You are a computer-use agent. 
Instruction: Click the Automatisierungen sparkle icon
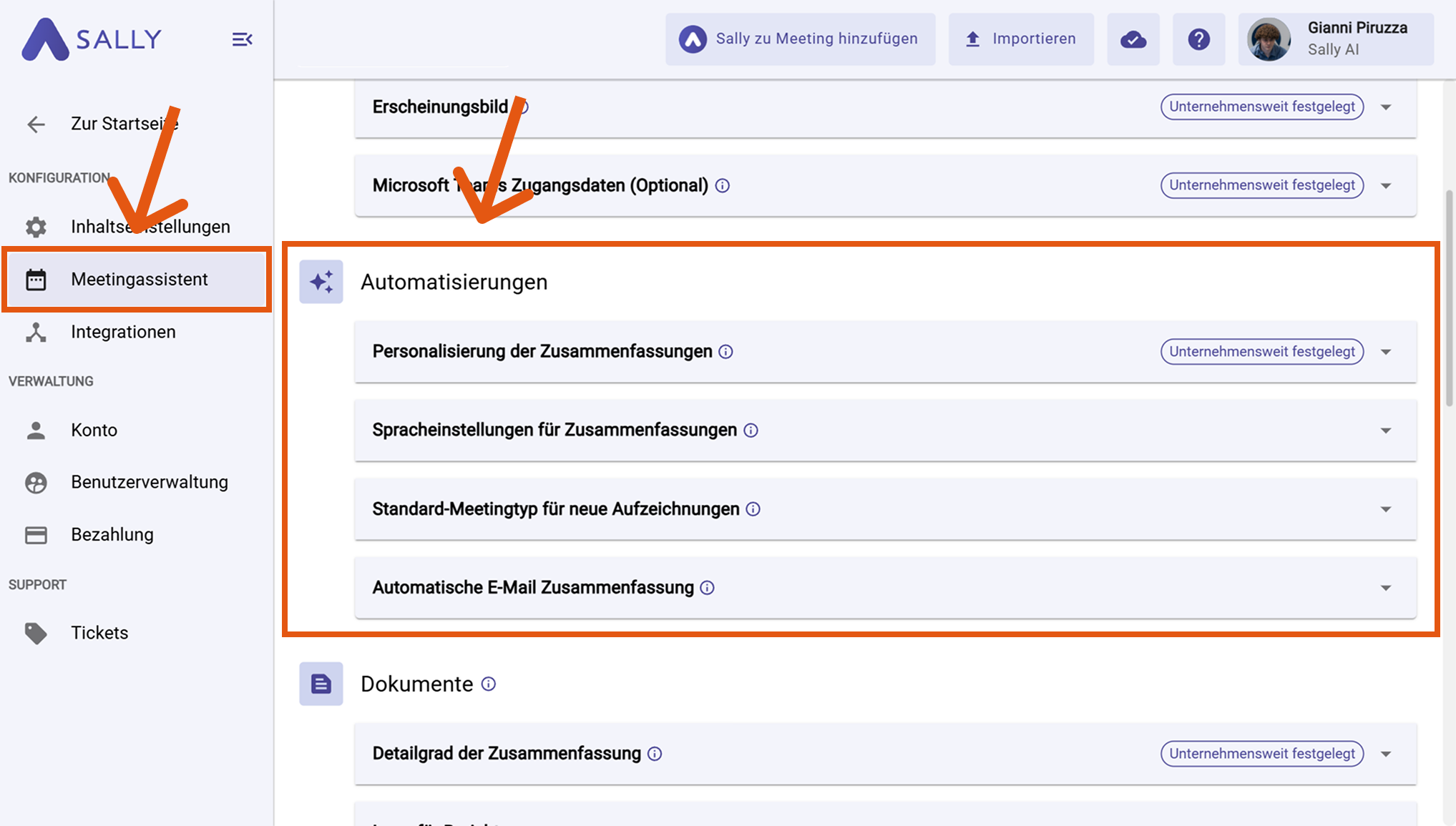pyautogui.click(x=321, y=282)
